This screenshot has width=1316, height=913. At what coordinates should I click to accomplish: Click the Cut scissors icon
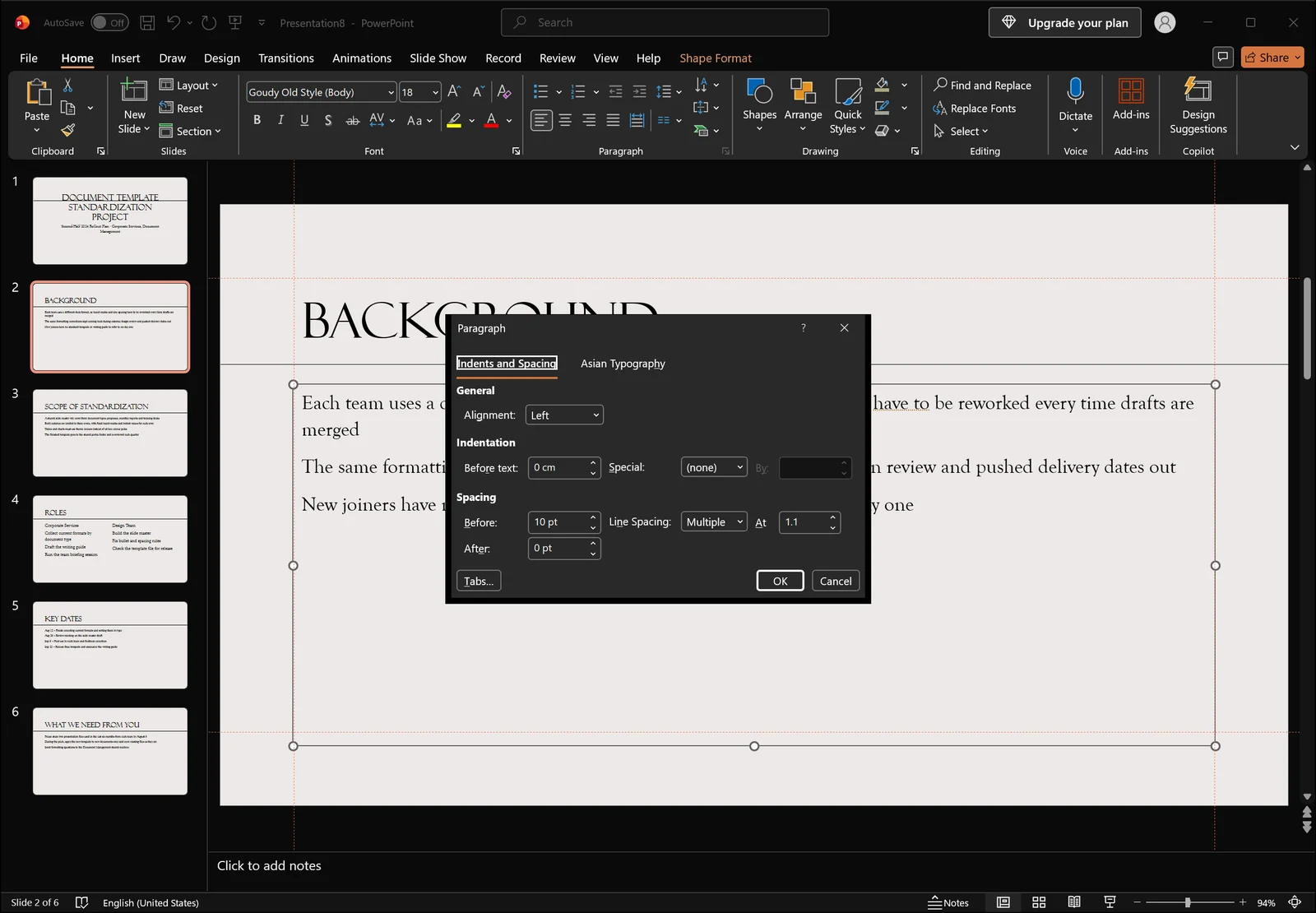(67, 85)
